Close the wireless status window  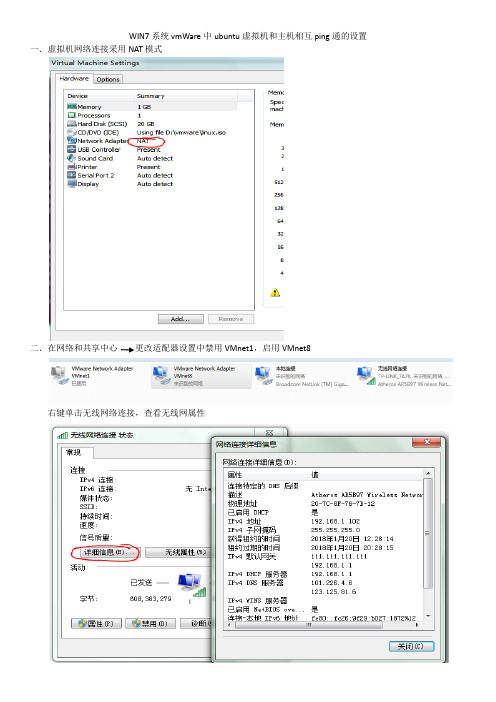[269, 432]
